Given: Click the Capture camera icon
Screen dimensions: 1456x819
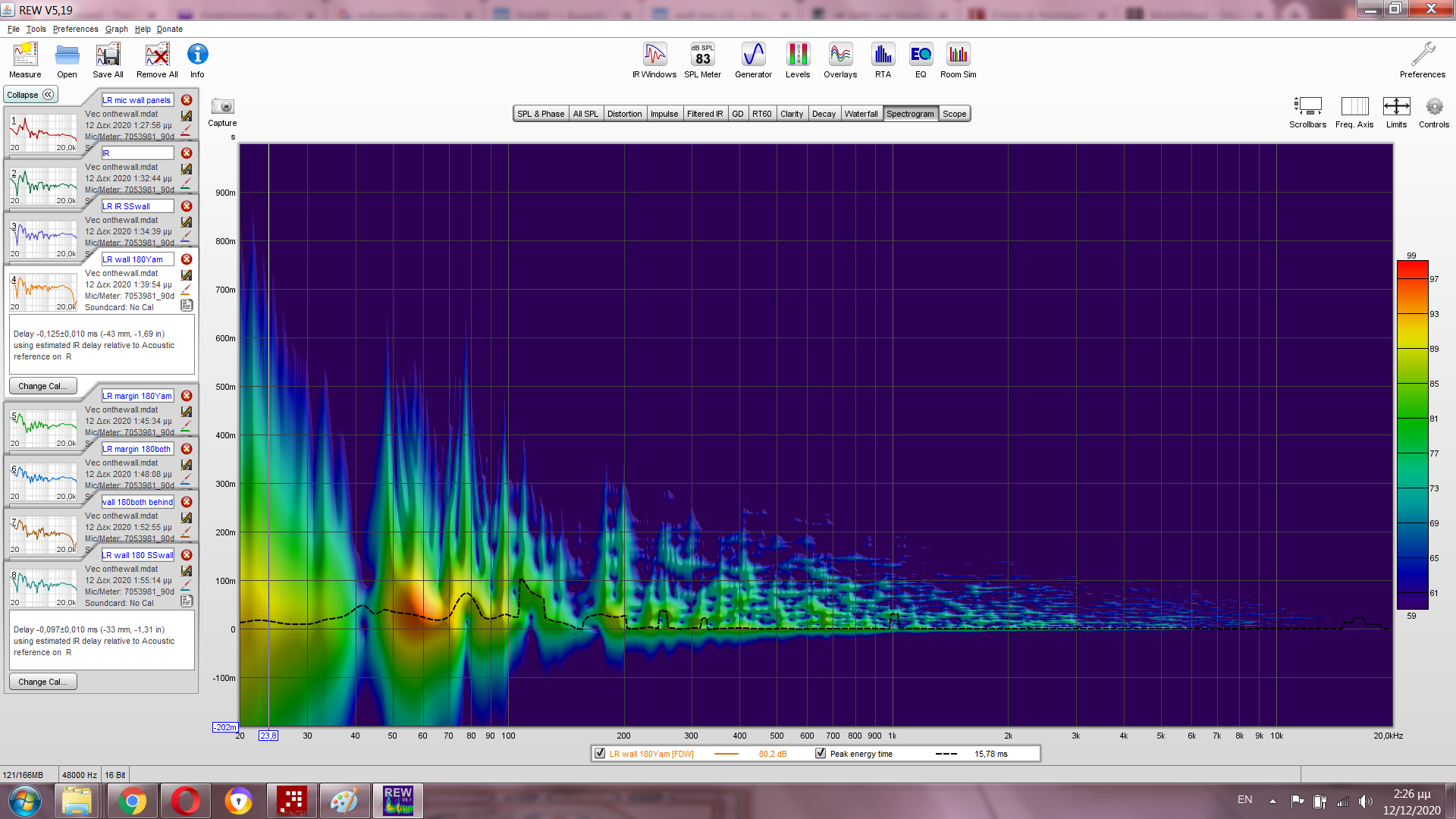Looking at the screenshot, I should pos(222,107).
